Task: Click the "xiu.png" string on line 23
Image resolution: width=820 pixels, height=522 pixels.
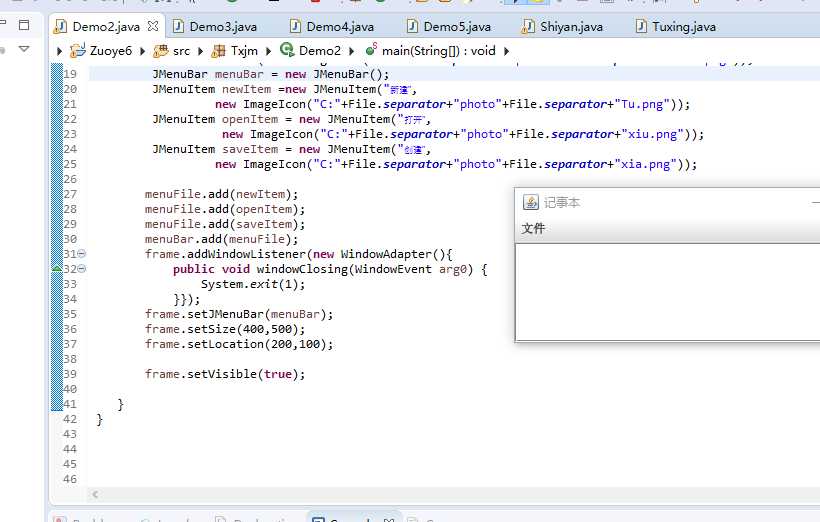Action: [x=653, y=134]
